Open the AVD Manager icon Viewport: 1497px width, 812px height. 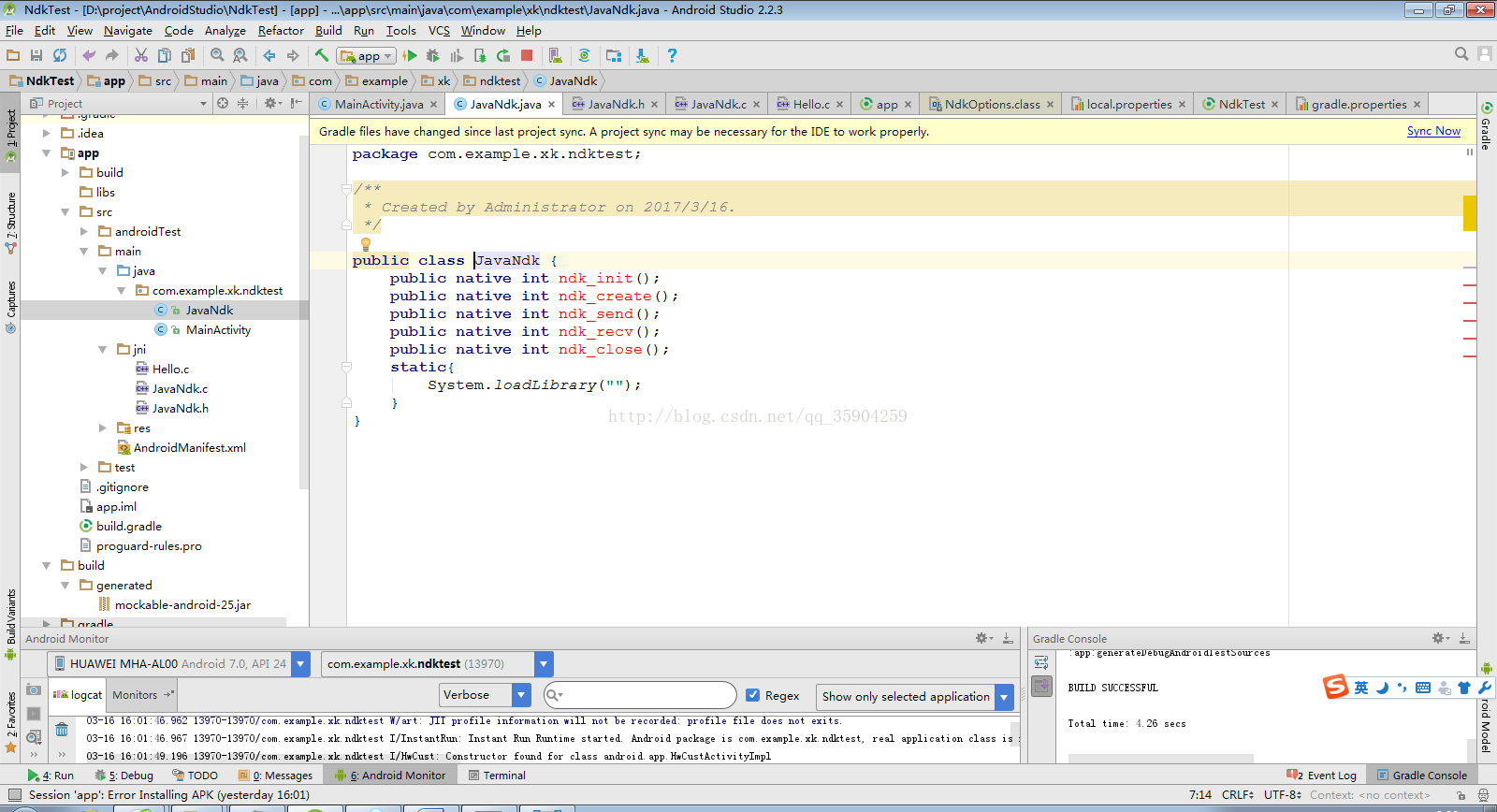[556, 56]
